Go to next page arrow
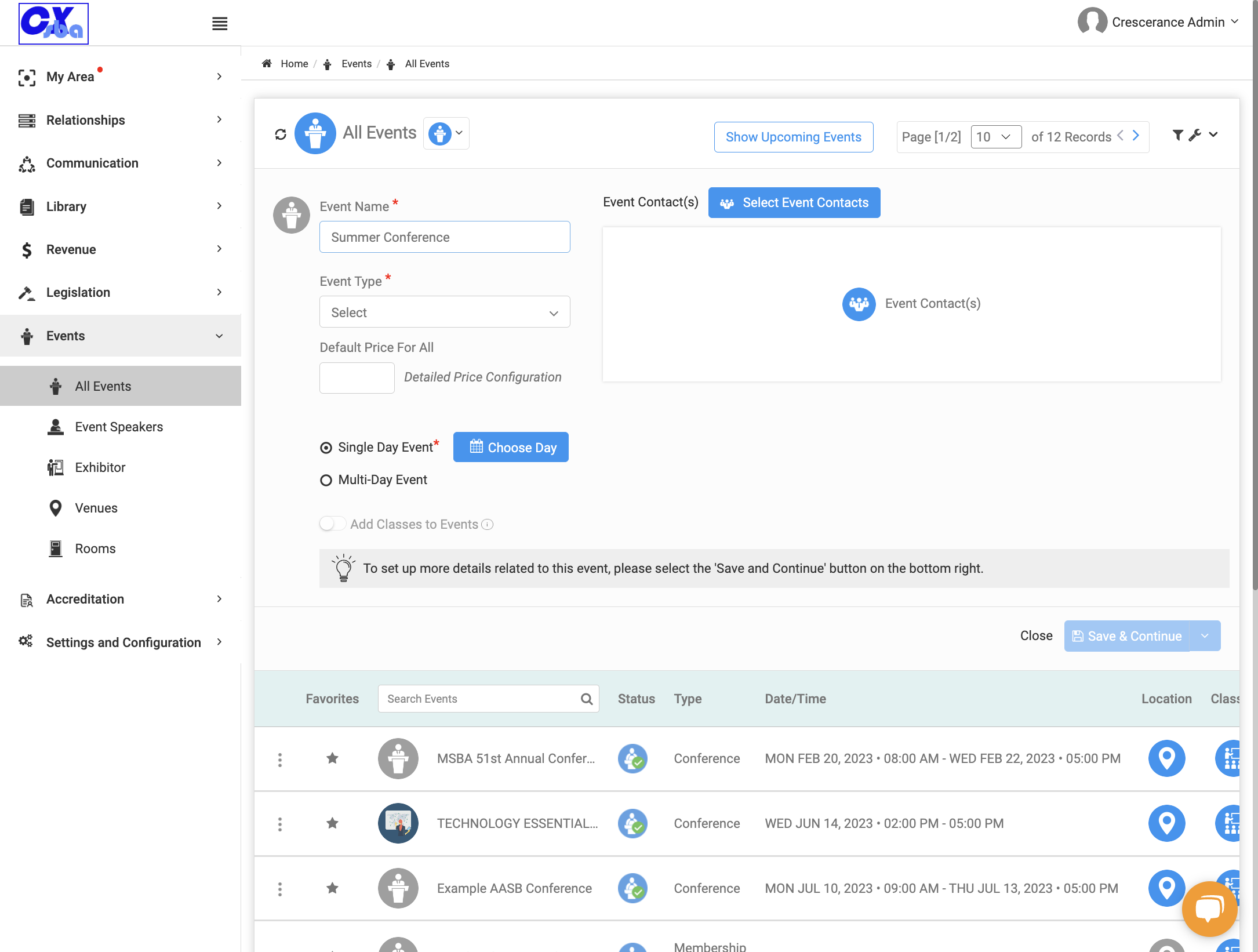 (1136, 136)
